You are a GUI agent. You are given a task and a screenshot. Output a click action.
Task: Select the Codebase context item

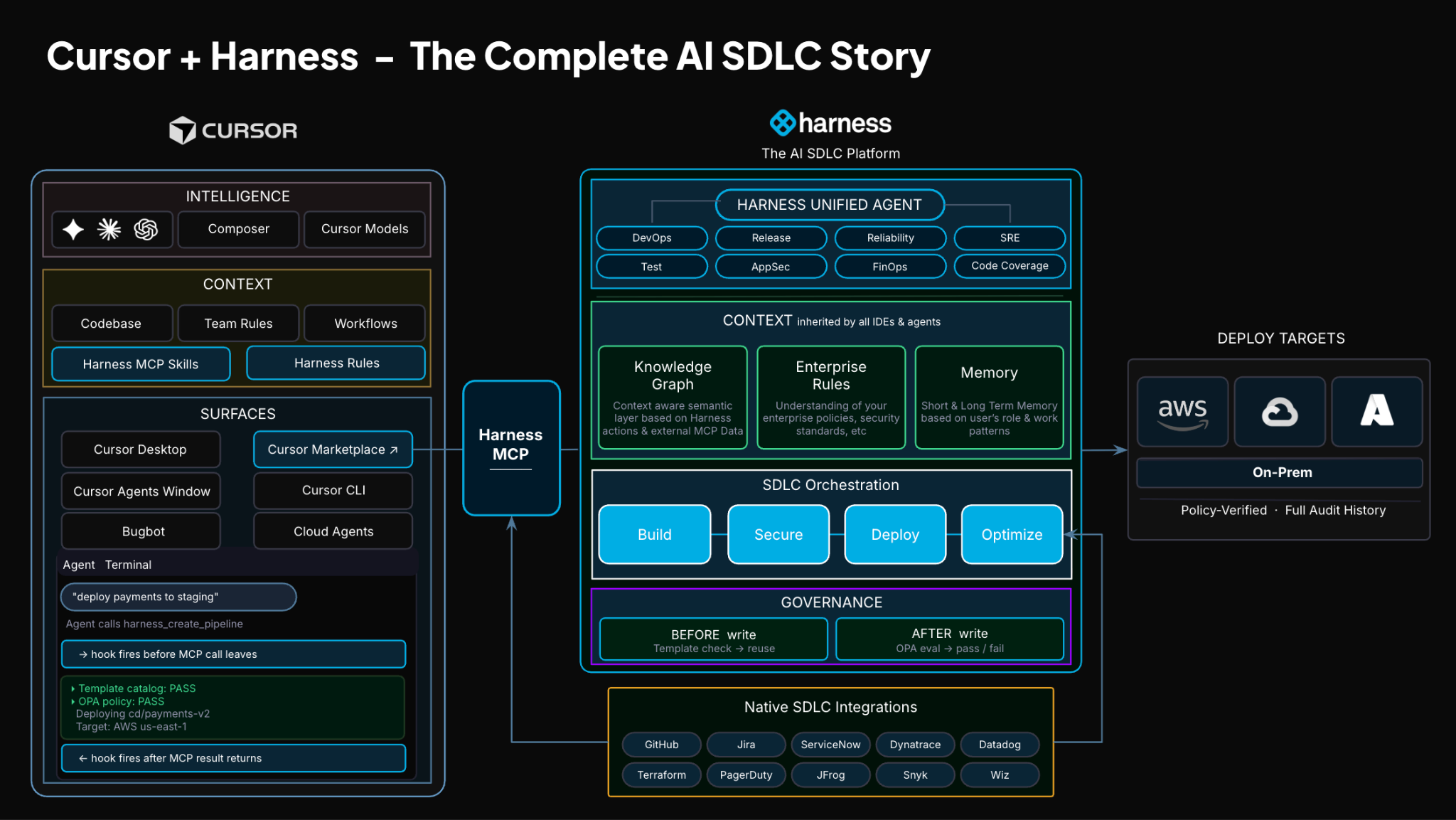(112, 324)
